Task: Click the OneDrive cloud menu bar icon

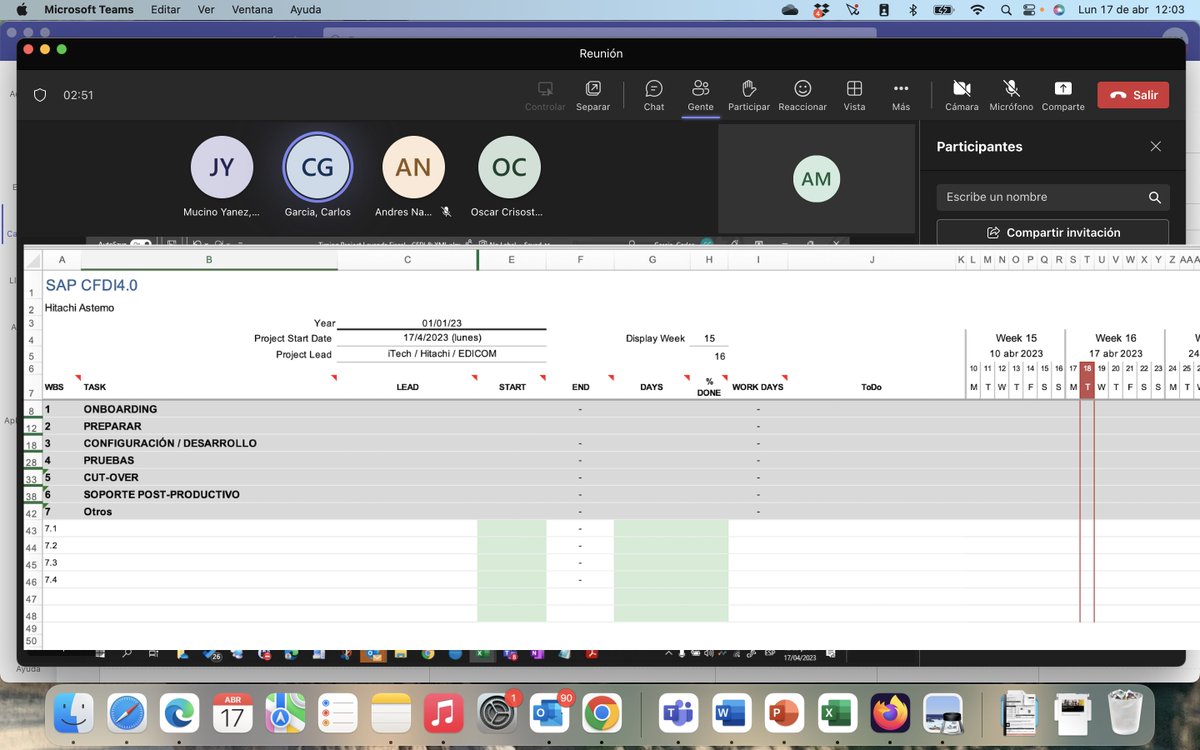Action: tap(790, 10)
